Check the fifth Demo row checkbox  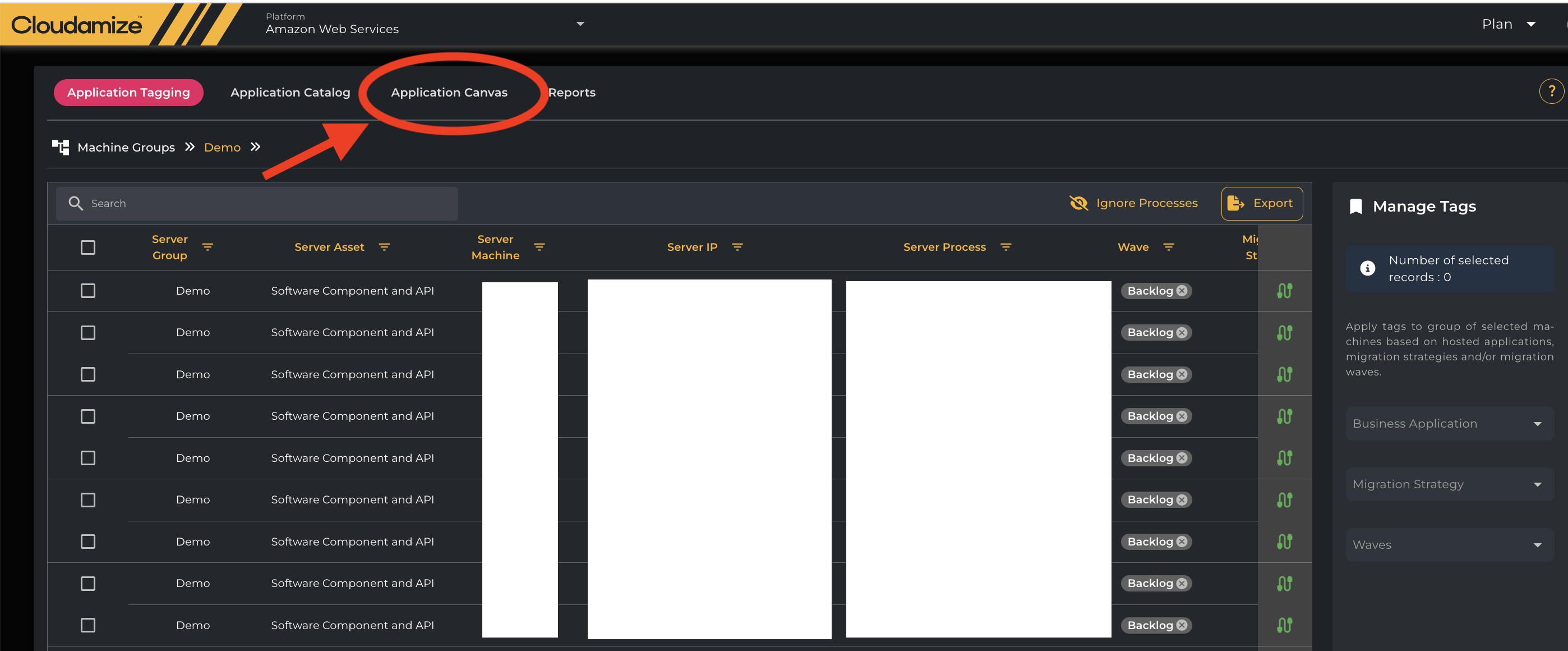(88, 458)
